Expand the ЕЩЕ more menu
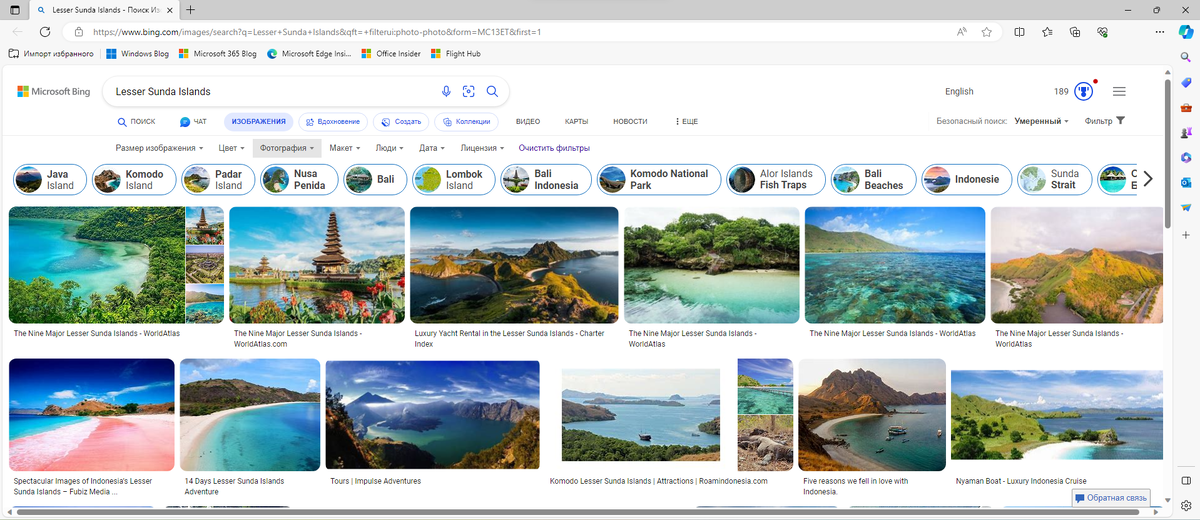The height and width of the screenshot is (520, 1200). [x=686, y=121]
